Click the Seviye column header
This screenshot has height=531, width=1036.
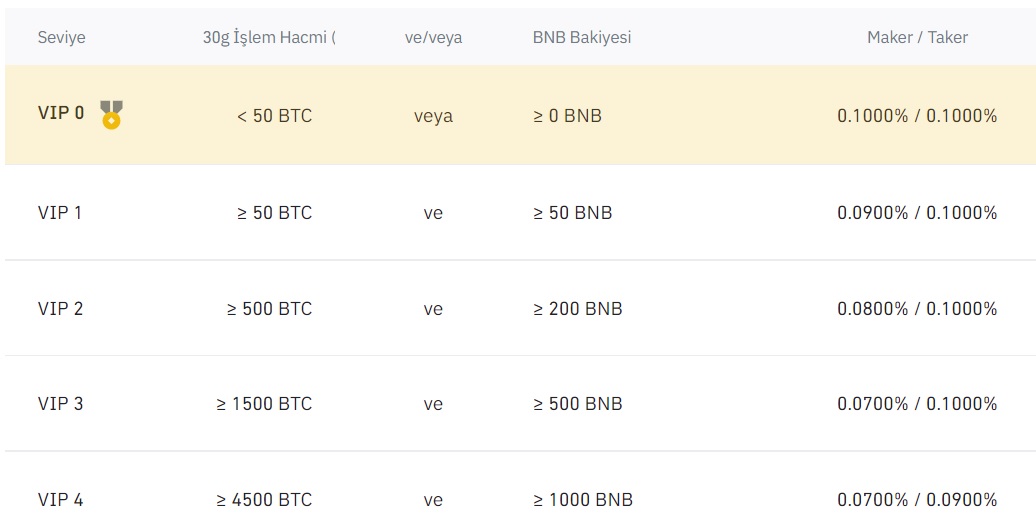61,38
